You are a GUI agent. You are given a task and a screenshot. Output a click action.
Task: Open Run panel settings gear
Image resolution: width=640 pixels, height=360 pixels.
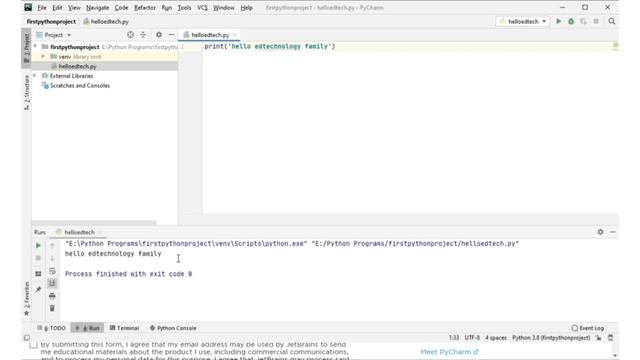(x=600, y=232)
